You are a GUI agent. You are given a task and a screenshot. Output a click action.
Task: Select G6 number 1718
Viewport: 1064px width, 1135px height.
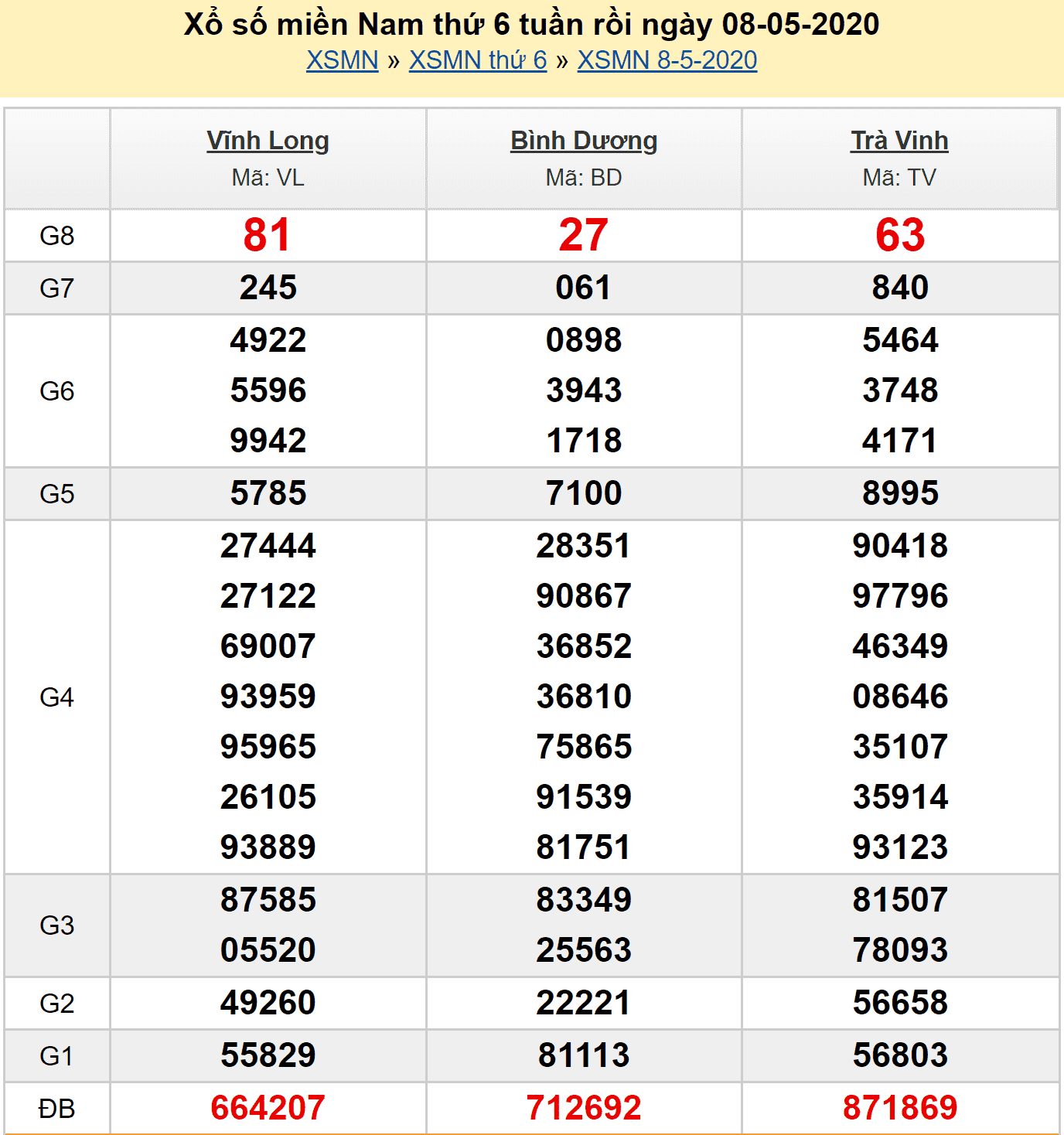[x=584, y=441]
